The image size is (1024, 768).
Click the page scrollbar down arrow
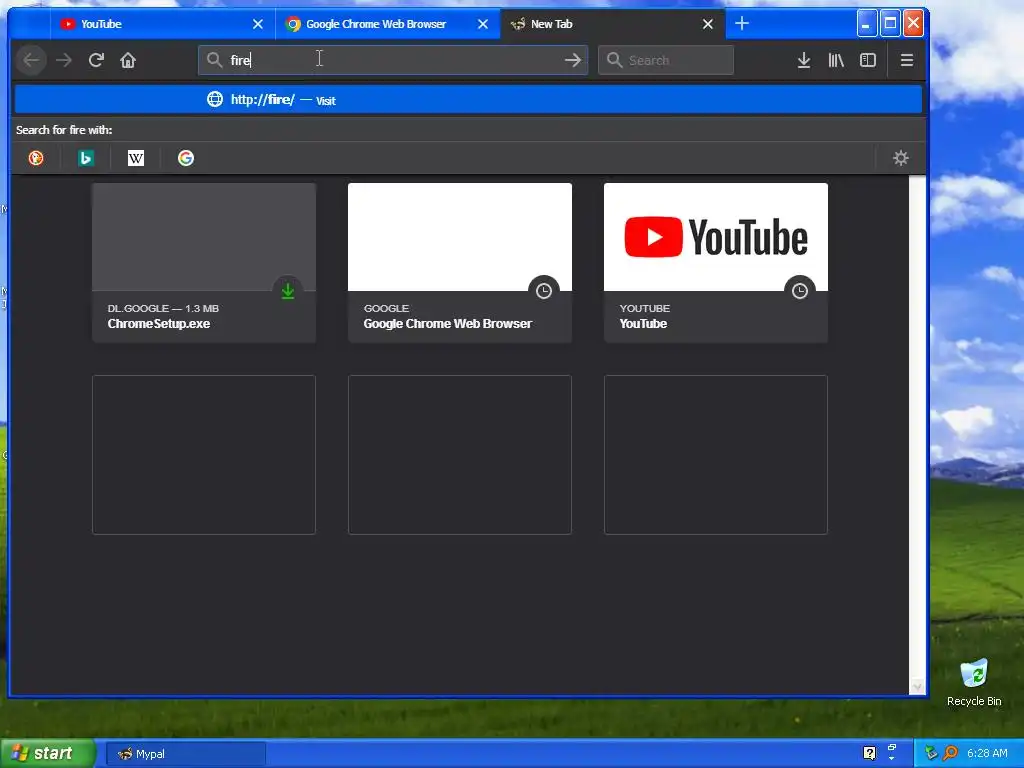click(918, 686)
